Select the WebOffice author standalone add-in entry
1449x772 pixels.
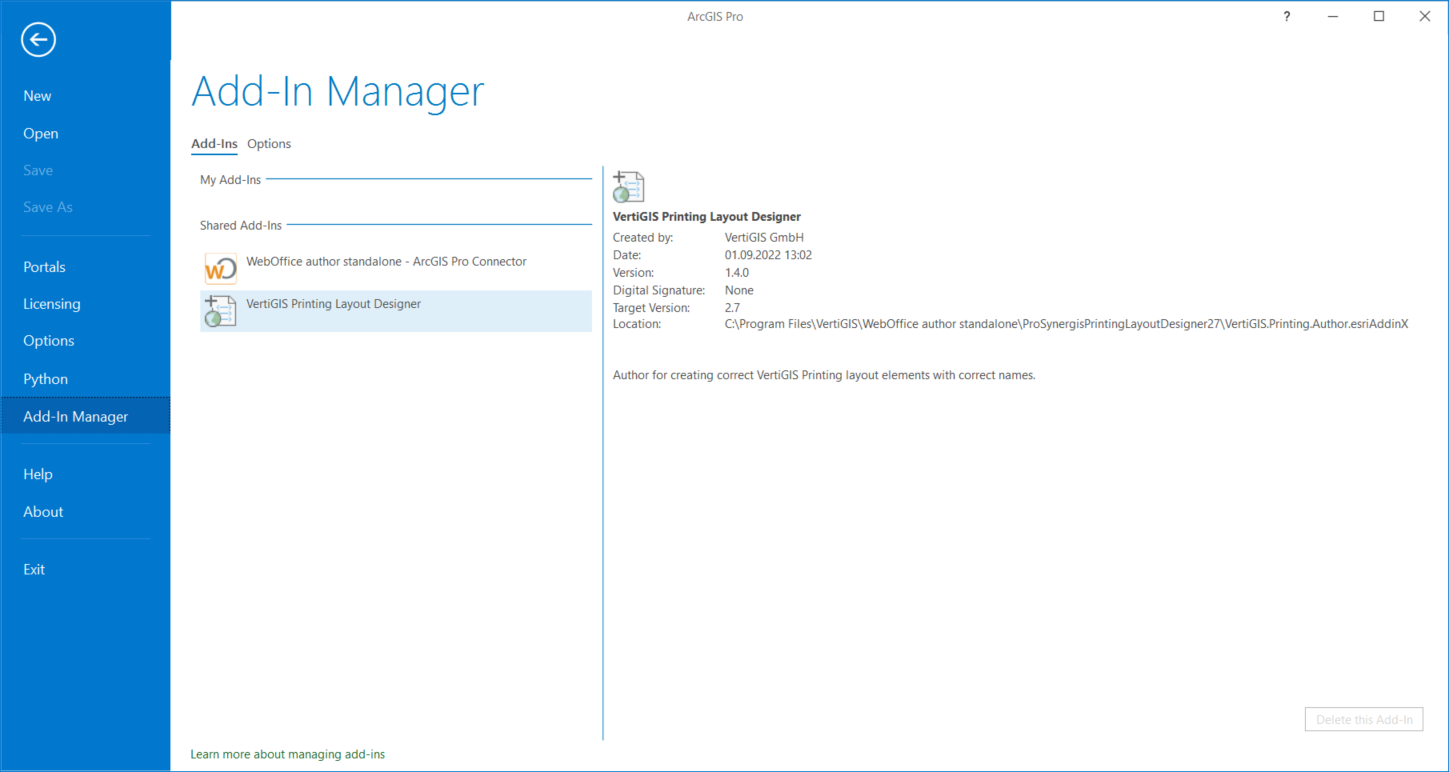[386, 261]
